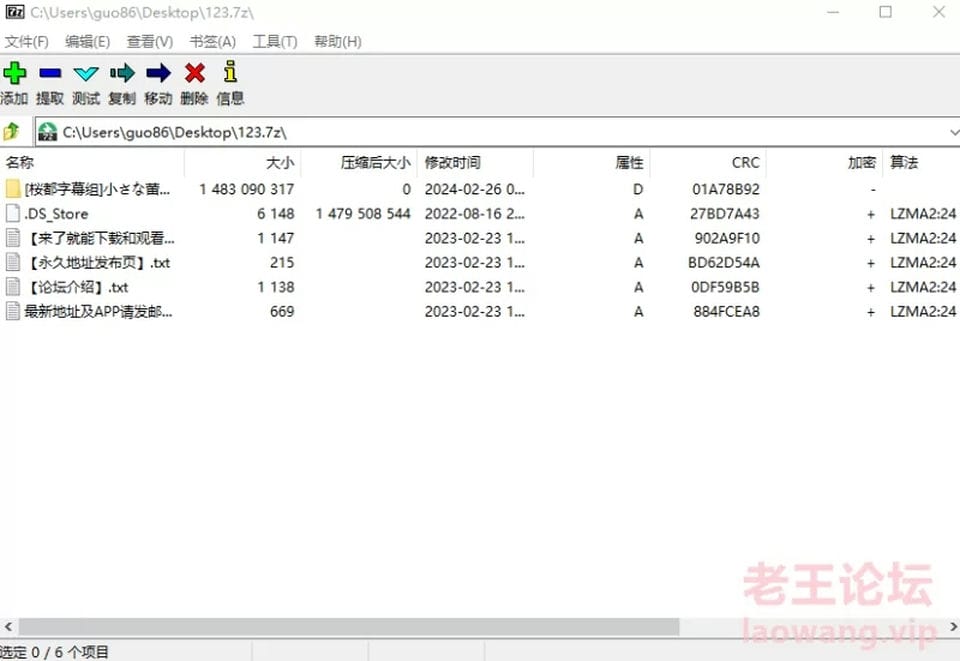Viewport: 960px width, 661px height.
Task: Sort by 名称 column header
Action: click(92, 162)
